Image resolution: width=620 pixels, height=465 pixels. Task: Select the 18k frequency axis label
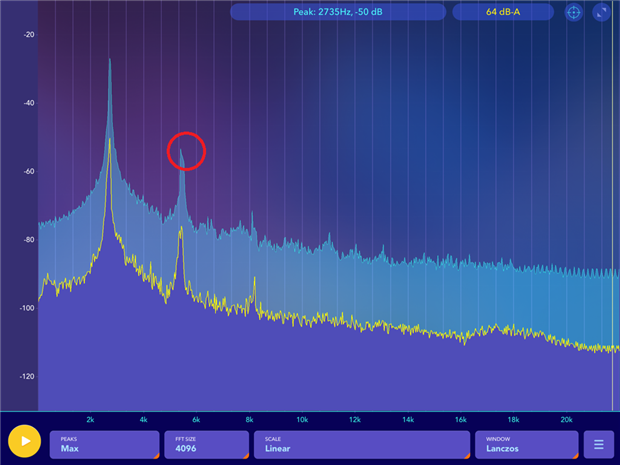513,420
